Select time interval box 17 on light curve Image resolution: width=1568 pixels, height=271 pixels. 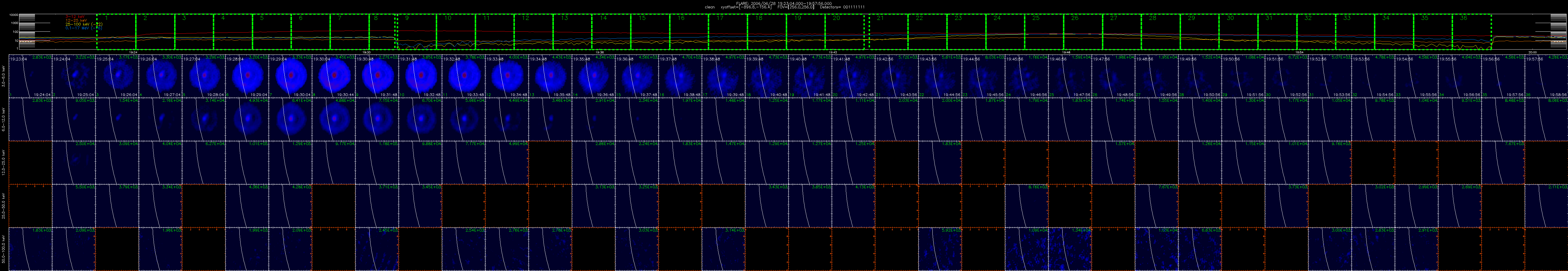click(x=728, y=32)
